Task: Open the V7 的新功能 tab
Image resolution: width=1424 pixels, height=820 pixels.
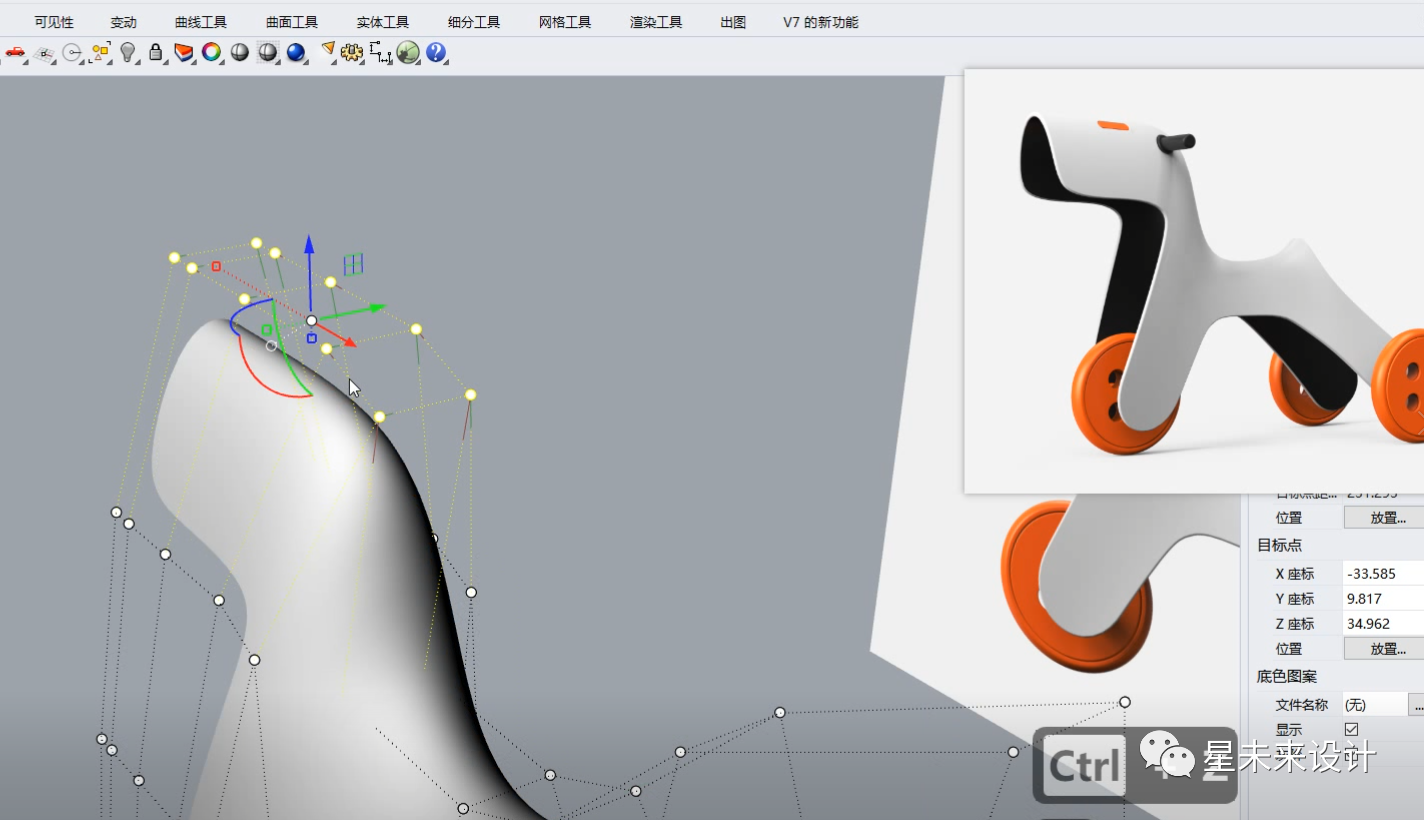Action: 821,22
